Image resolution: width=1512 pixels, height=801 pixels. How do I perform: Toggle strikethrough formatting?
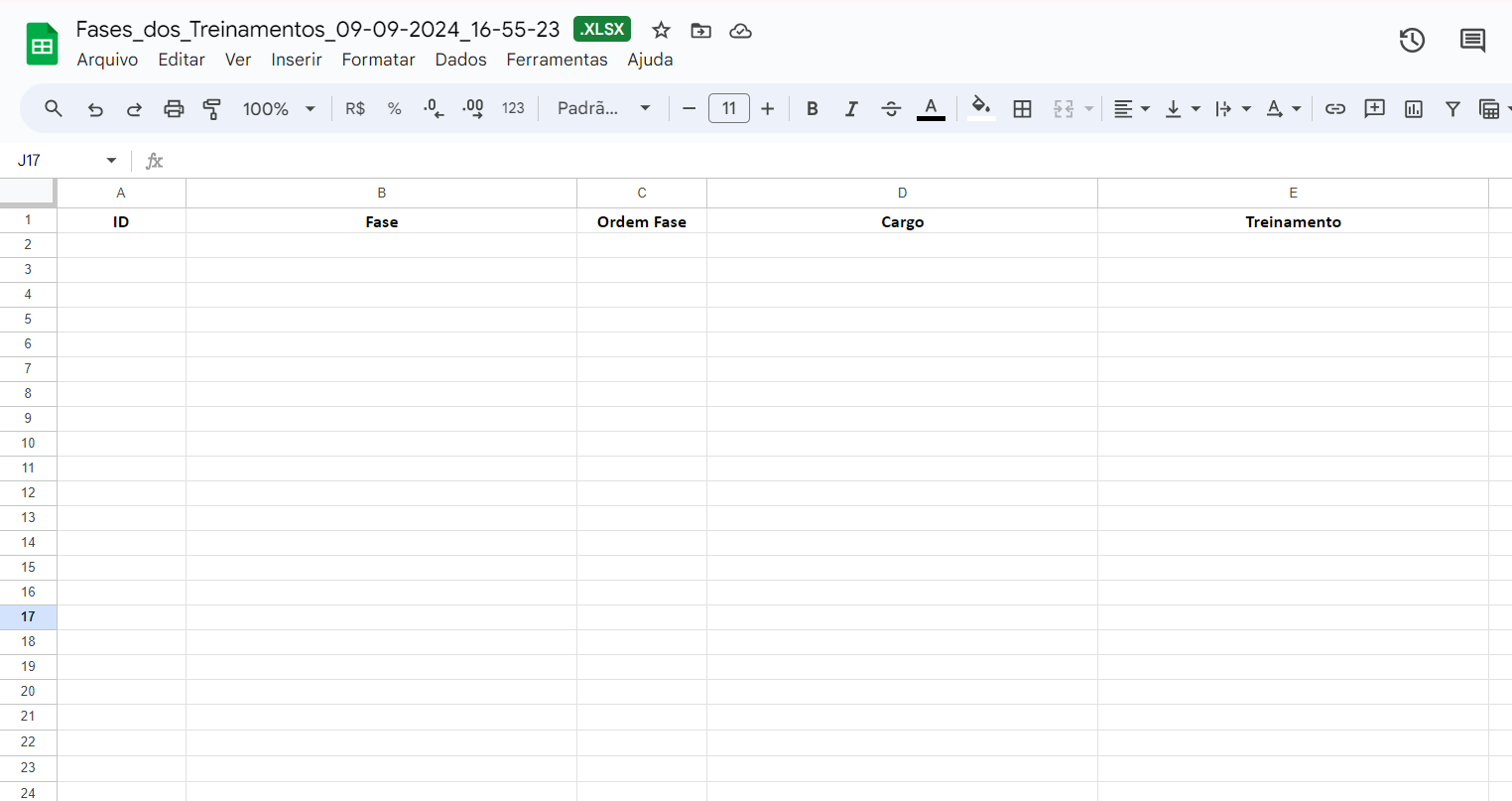[891, 108]
